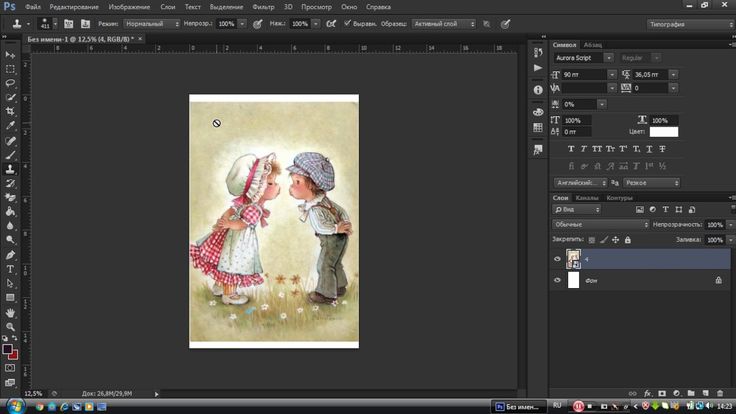
Task: Select the Hand tool
Action: click(x=10, y=313)
